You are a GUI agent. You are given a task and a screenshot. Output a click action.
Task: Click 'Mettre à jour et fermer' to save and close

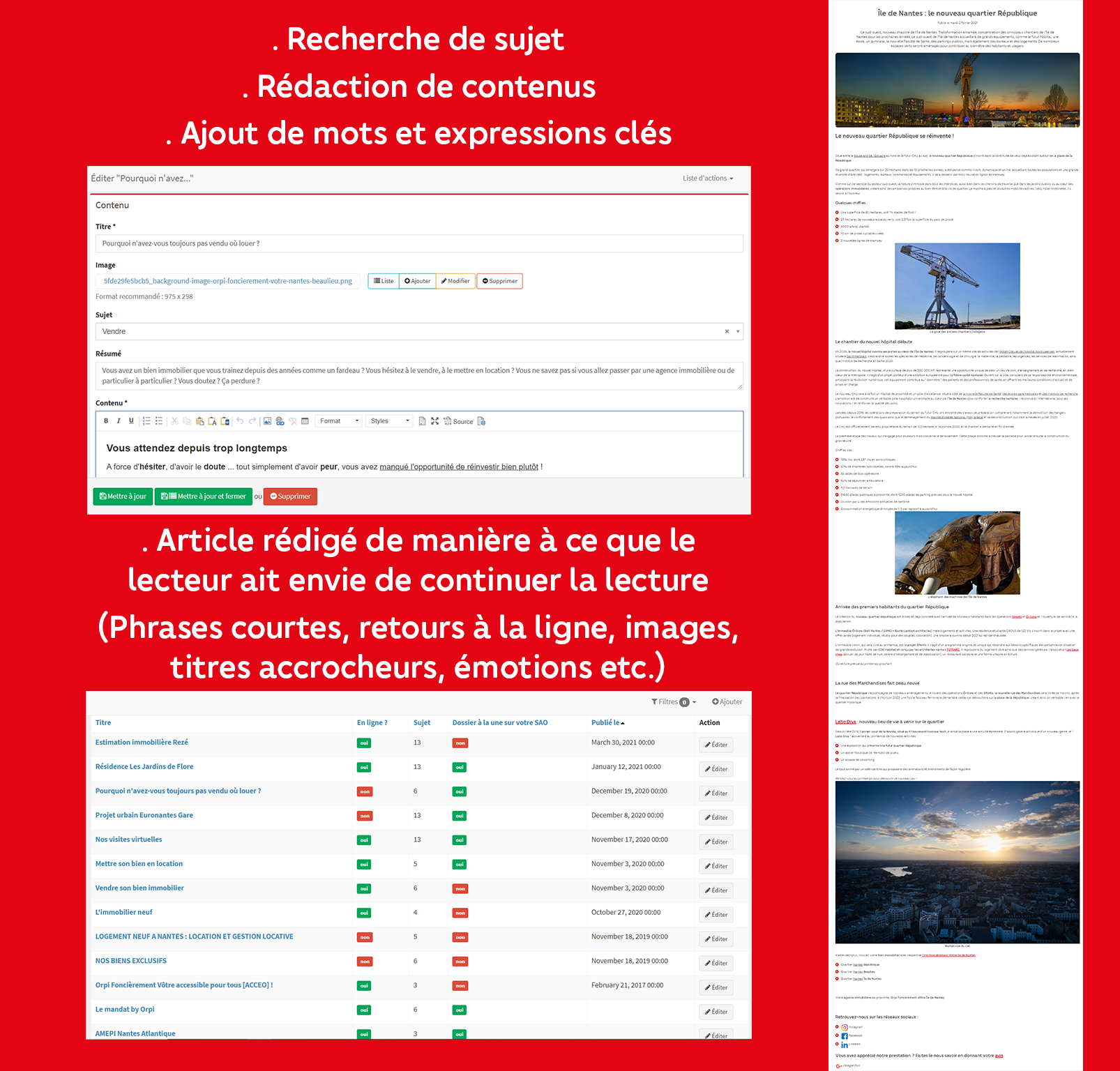(x=203, y=496)
